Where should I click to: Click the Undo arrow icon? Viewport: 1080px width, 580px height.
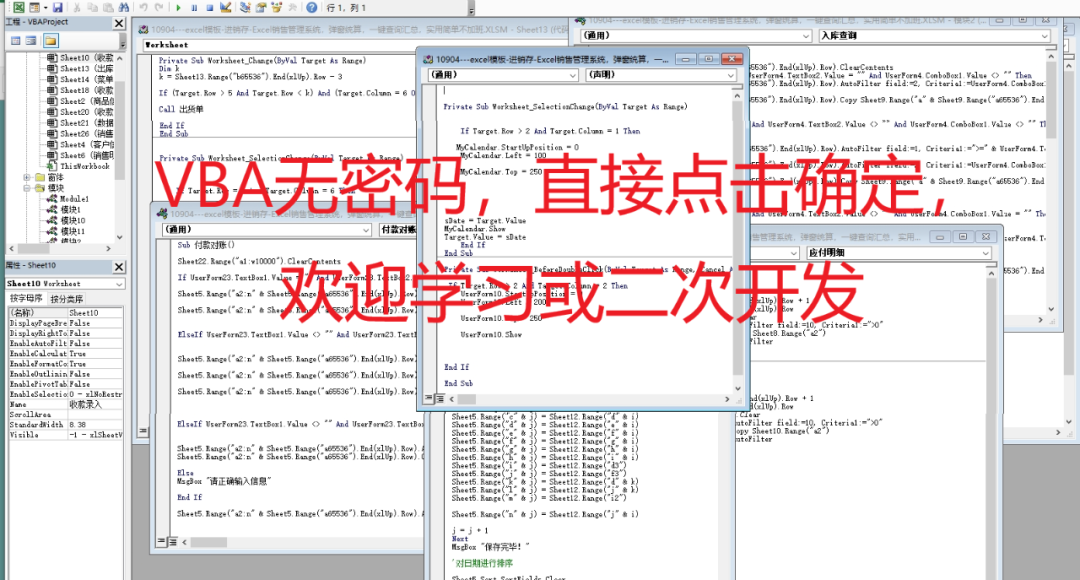pos(143,8)
